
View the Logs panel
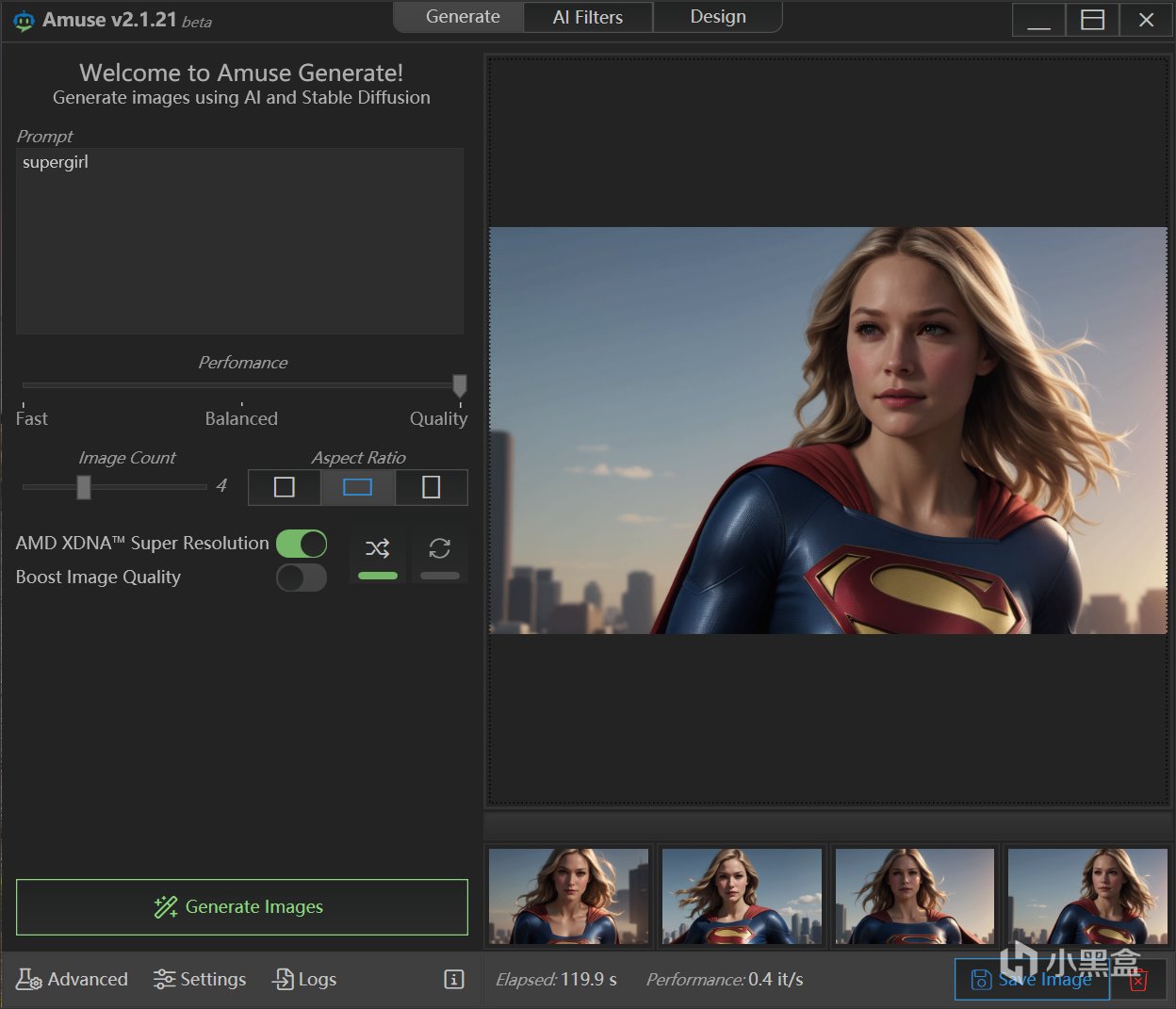[304, 980]
